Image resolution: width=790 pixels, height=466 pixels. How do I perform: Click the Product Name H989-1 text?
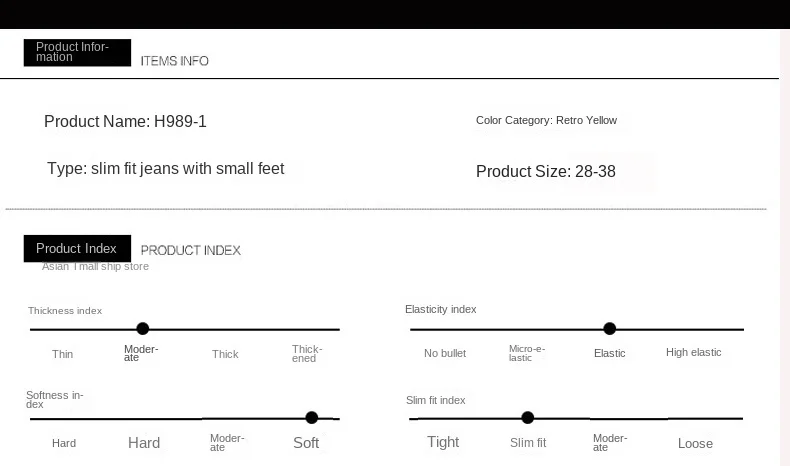click(125, 121)
